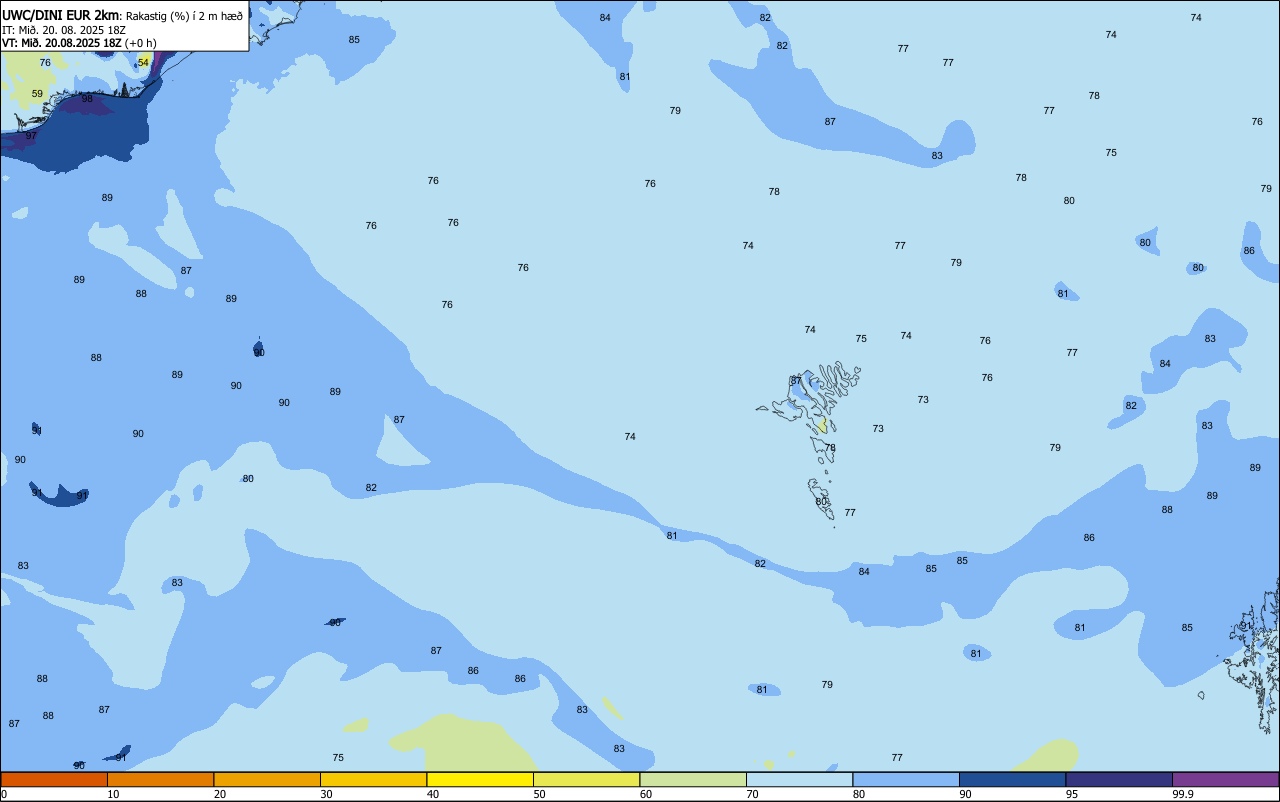The height and width of the screenshot is (802, 1280).
Task: Pick the navy 95–99.9 legend band
Action: (1119, 779)
